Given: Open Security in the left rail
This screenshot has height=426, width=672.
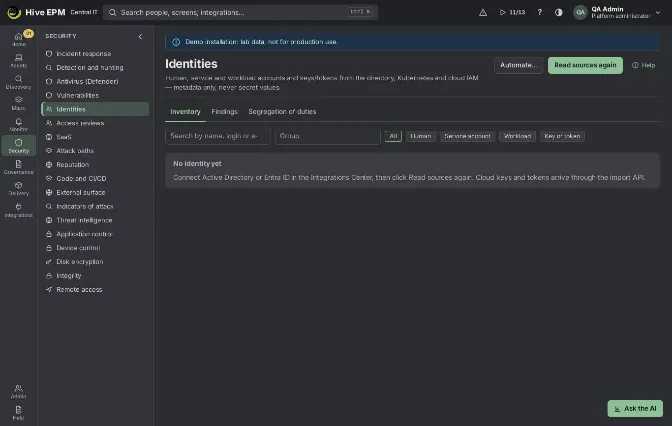Looking at the screenshot, I should point(18,146).
